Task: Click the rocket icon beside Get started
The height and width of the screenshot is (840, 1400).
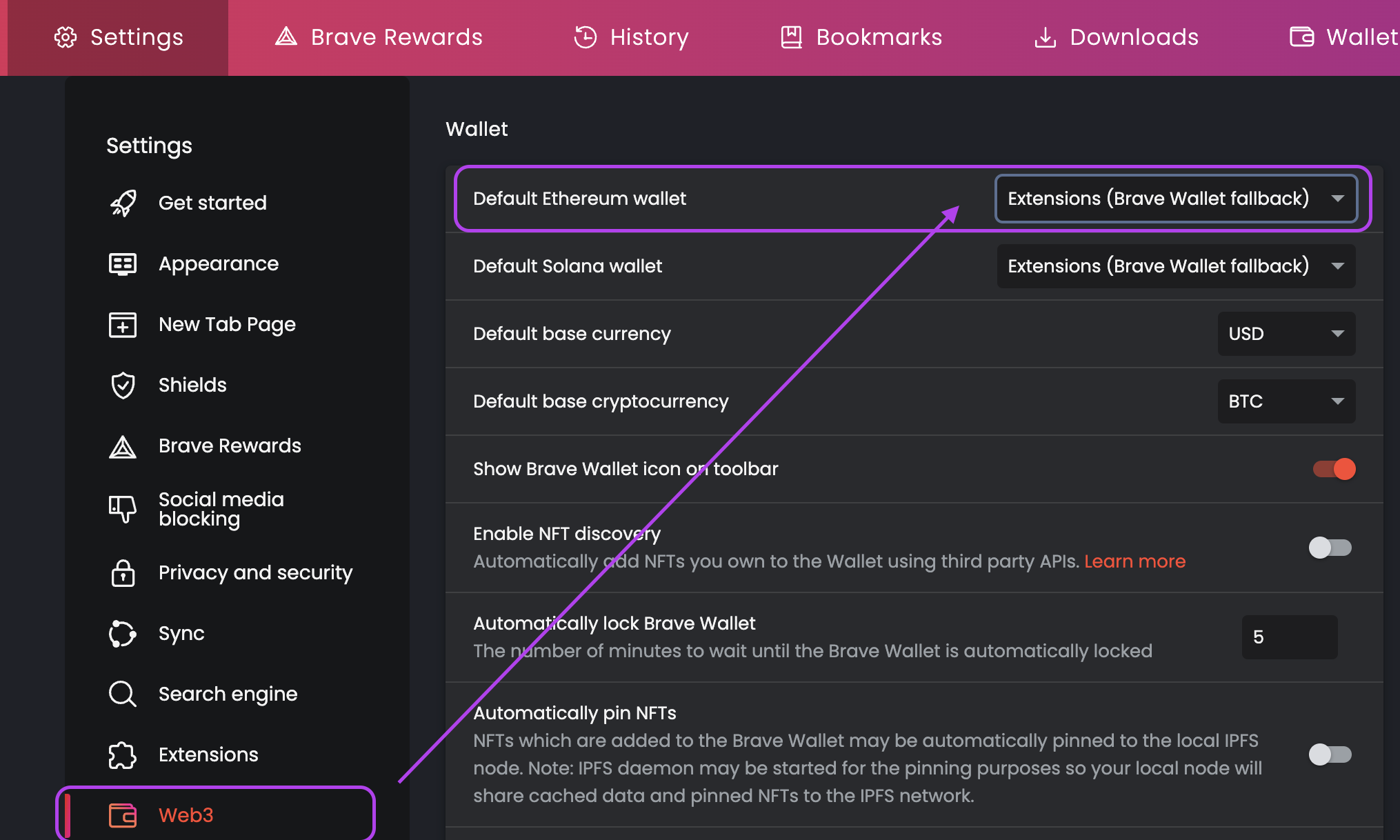Action: (123, 203)
